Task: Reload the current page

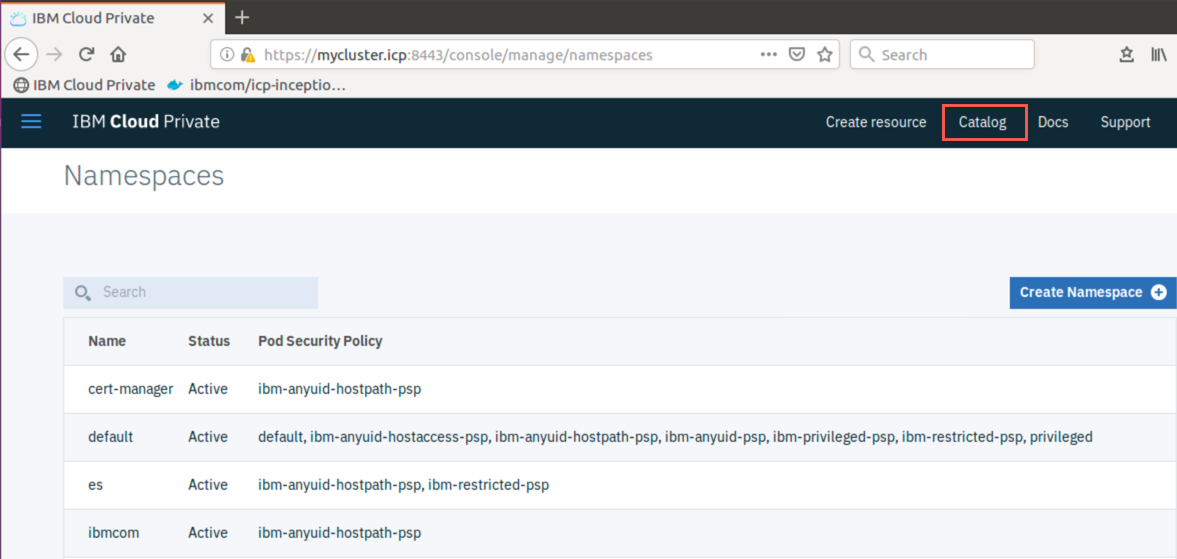Action: 87,54
